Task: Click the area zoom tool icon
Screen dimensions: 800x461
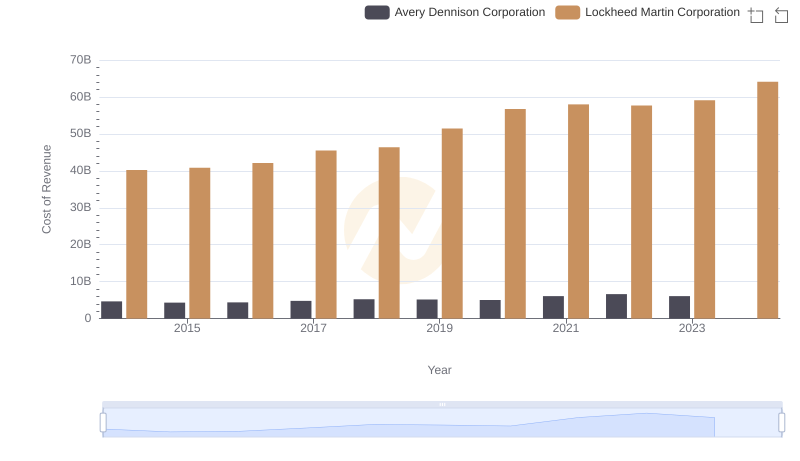Action: (756, 15)
